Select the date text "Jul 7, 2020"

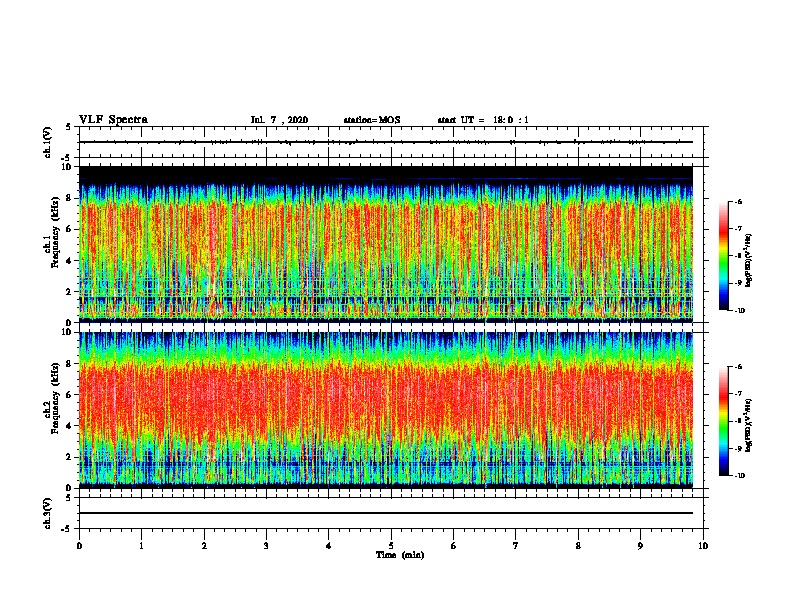[x=279, y=120]
